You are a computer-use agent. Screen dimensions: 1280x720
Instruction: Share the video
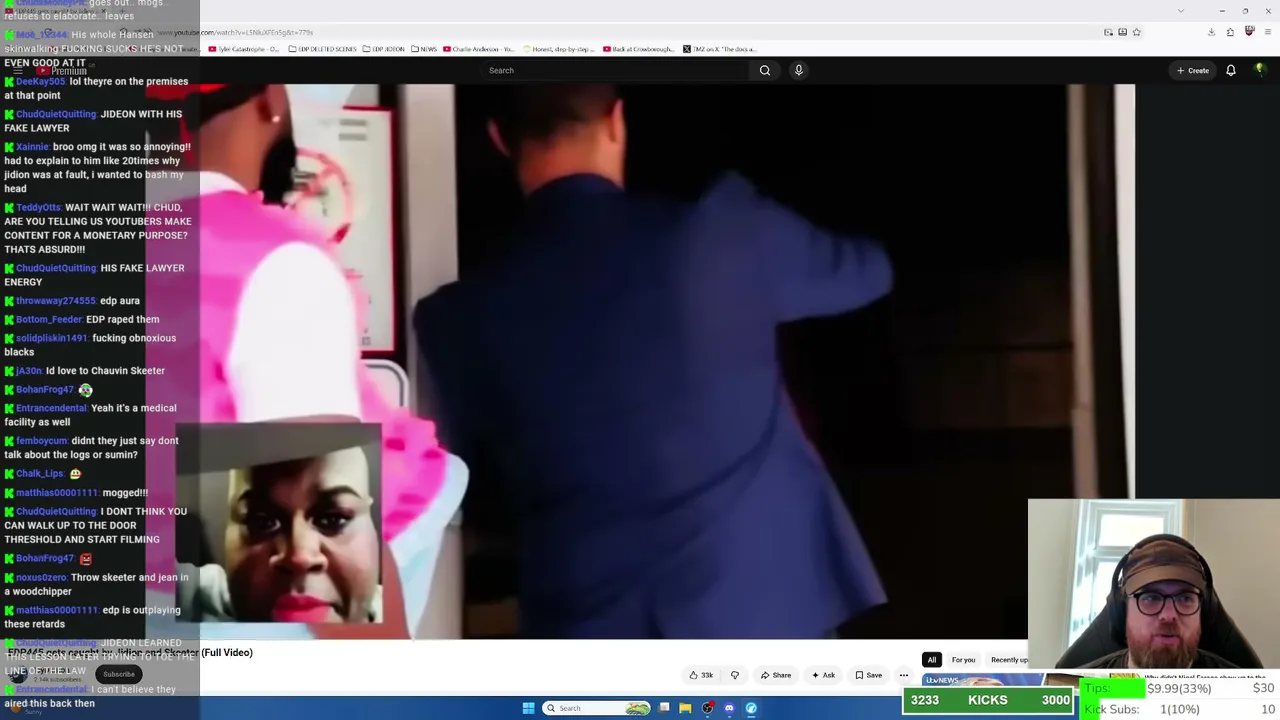pyautogui.click(x=776, y=675)
